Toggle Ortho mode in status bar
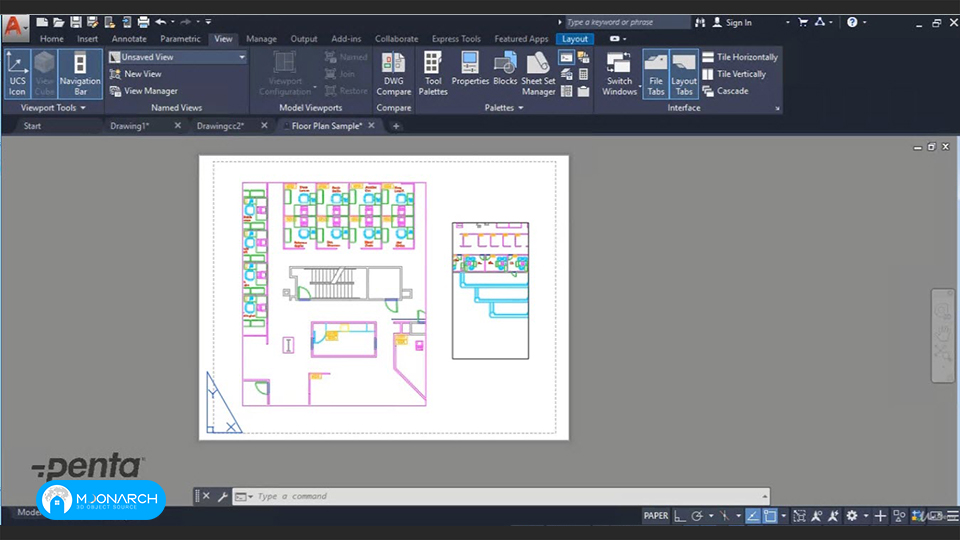Viewport: 960px width, 540px height. click(x=680, y=516)
